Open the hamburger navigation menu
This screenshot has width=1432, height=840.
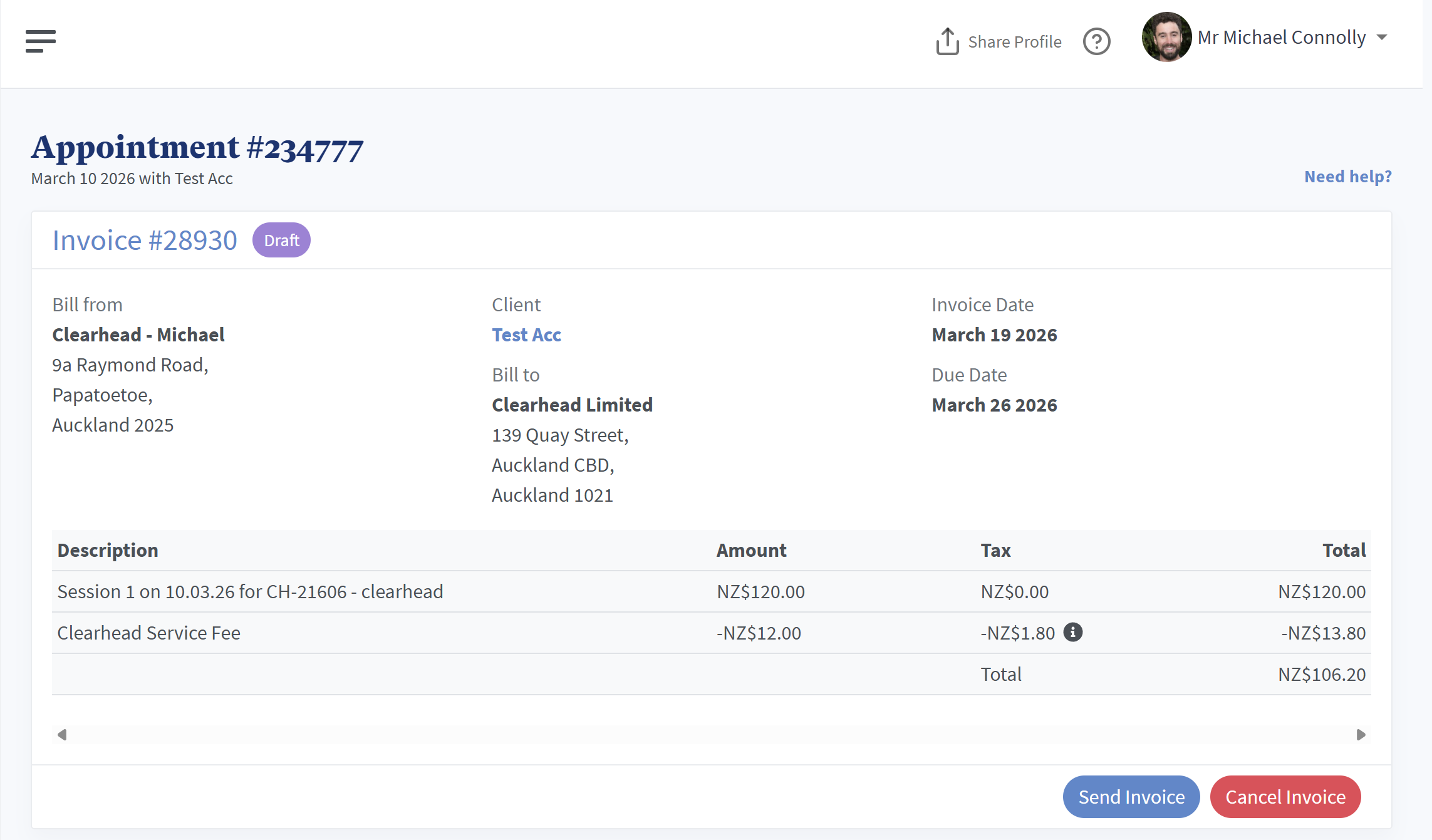pyautogui.click(x=41, y=41)
